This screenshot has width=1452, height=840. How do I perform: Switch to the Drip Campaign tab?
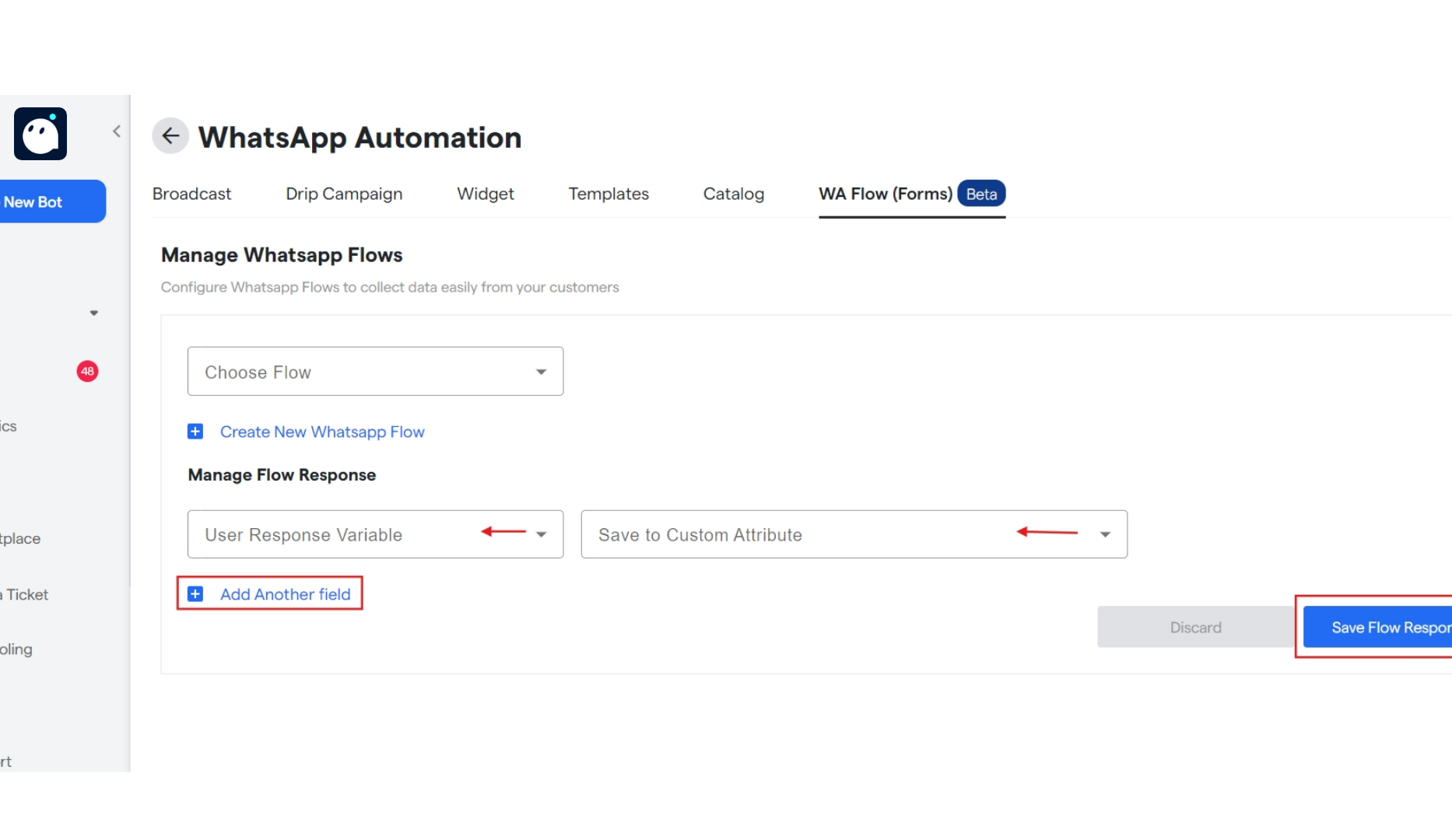pos(343,194)
